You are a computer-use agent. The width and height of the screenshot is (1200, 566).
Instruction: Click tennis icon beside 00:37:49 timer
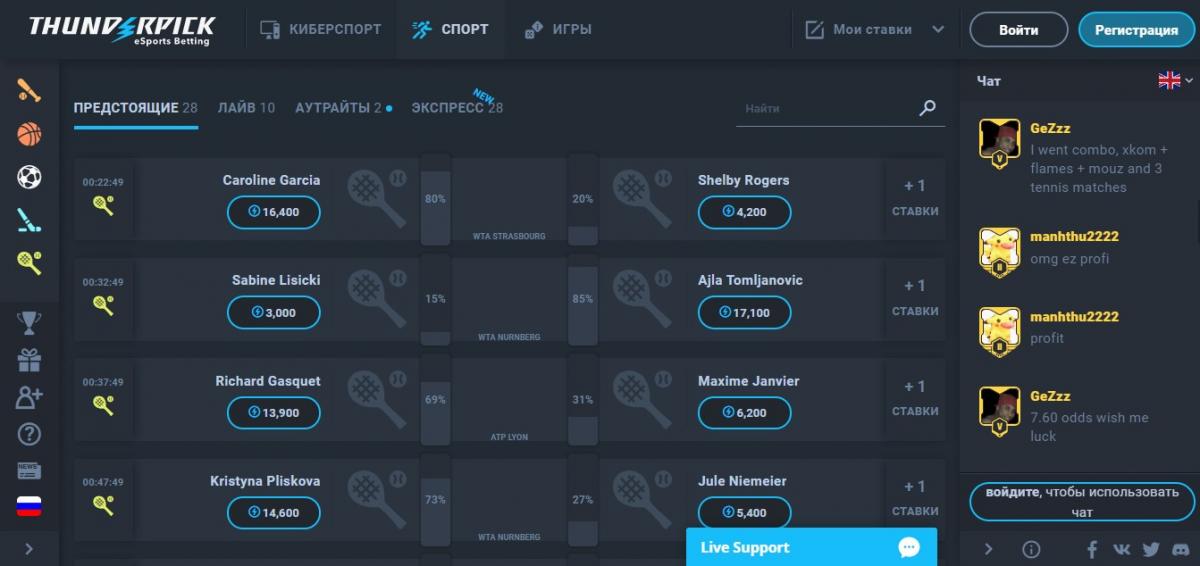[x=103, y=405]
